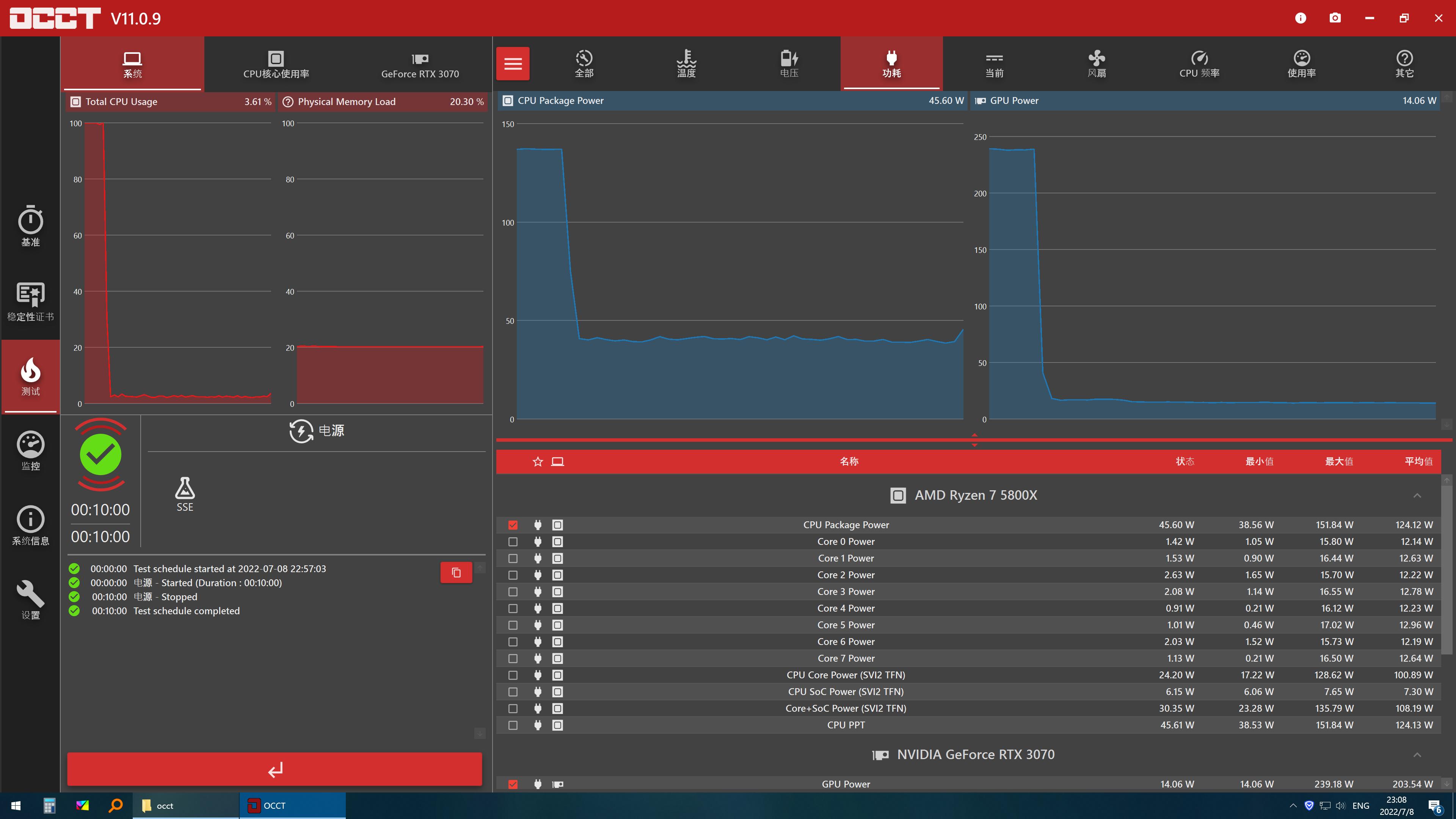Open the 基准 benchmark section

click(30, 226)
